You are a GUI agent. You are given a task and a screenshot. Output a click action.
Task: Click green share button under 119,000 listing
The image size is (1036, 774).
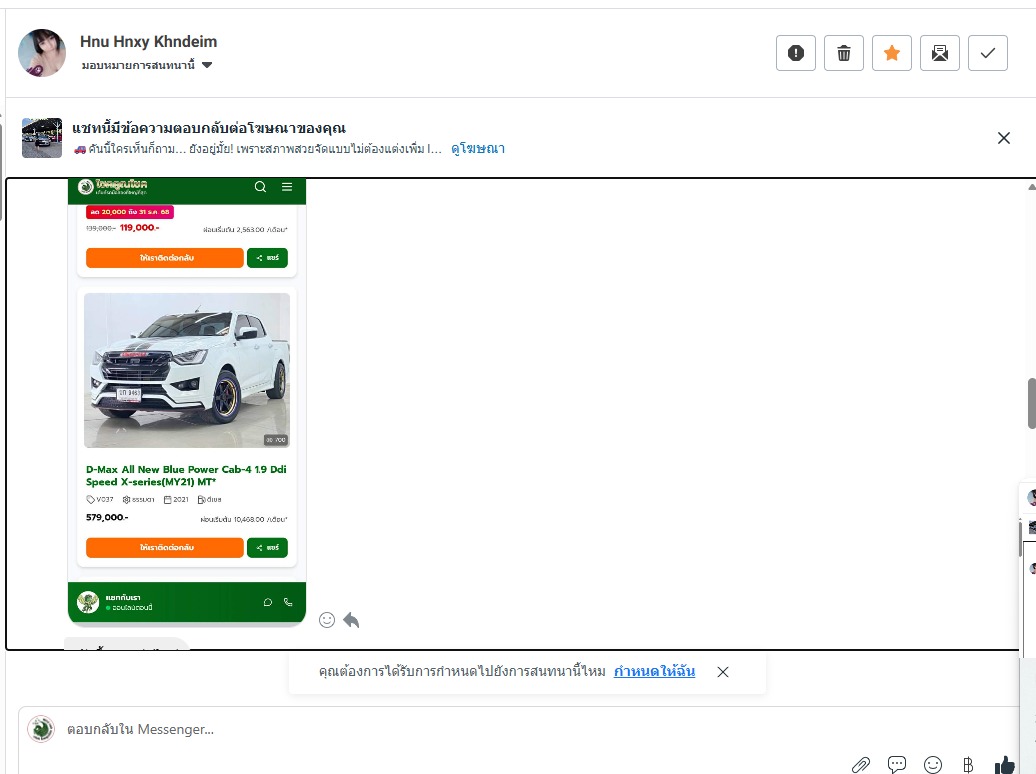pos(268,258)
